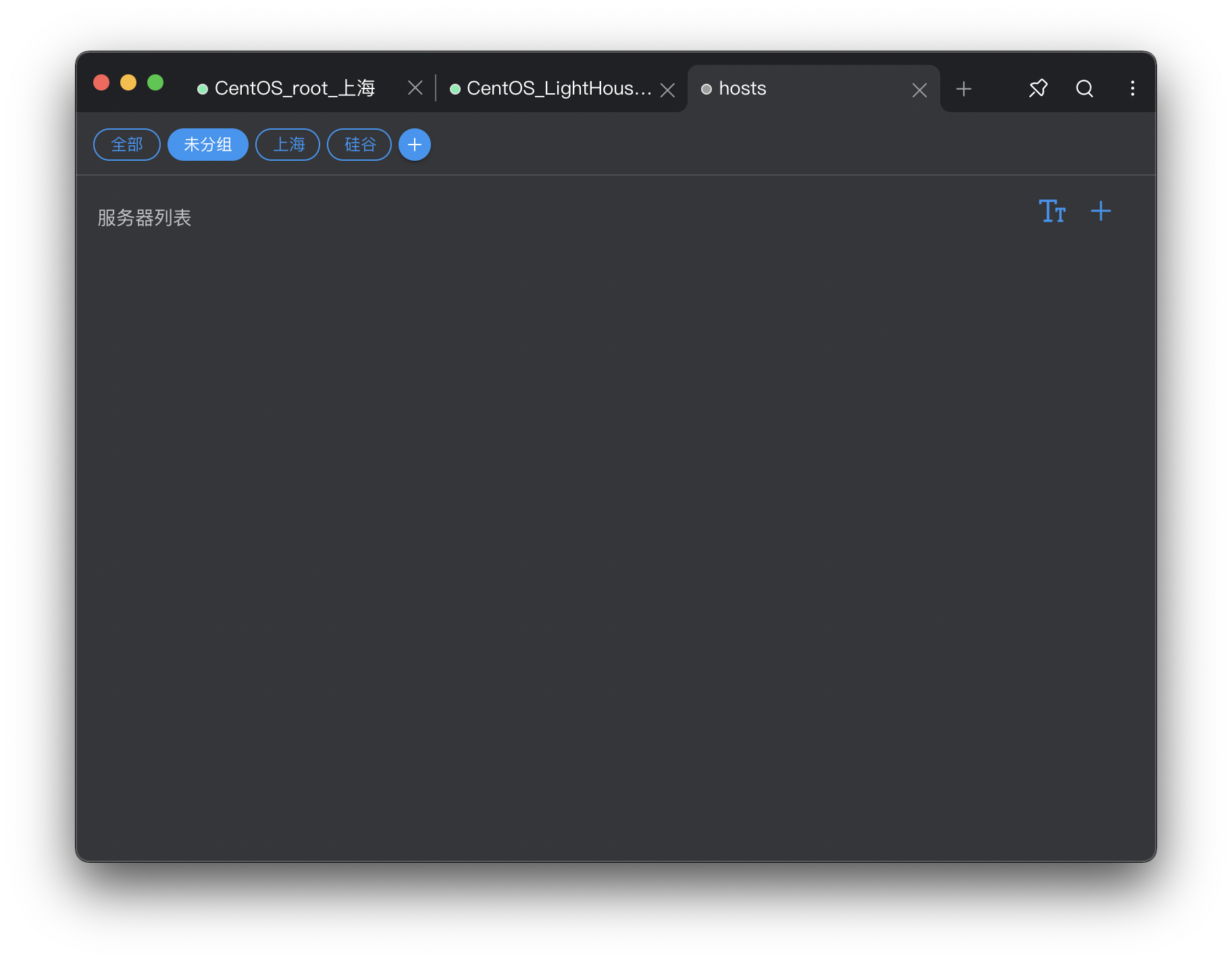
Task: Open the three-dot more options menu
Action: tap(1133, 88)
